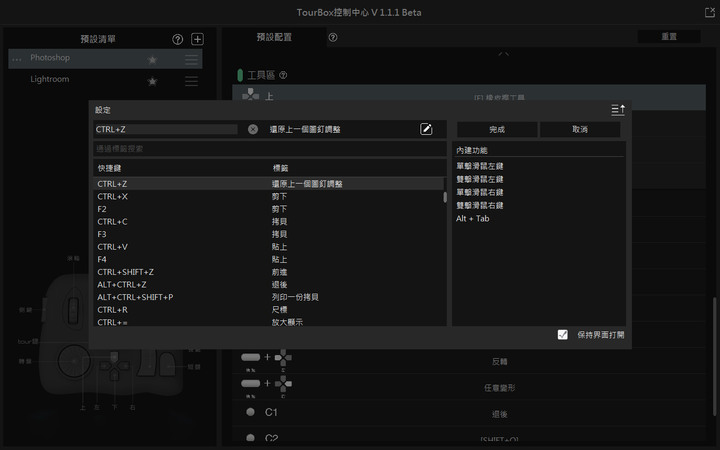
Task: Click the star icon on Lightroom preset
Action: [152, 81]
